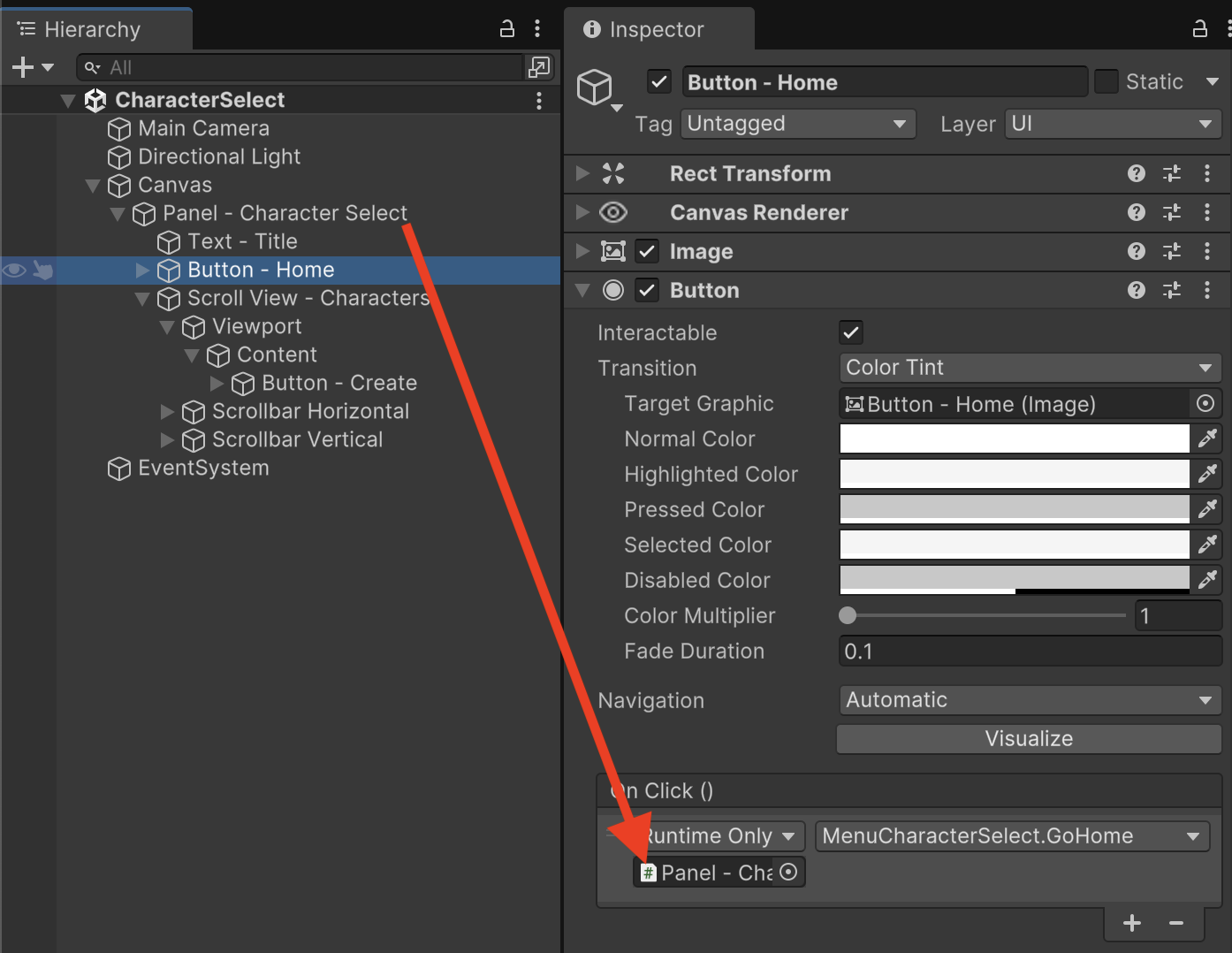Enable the Static checkbox
Screen dimensions: 1232x953
pos(1107,82)
